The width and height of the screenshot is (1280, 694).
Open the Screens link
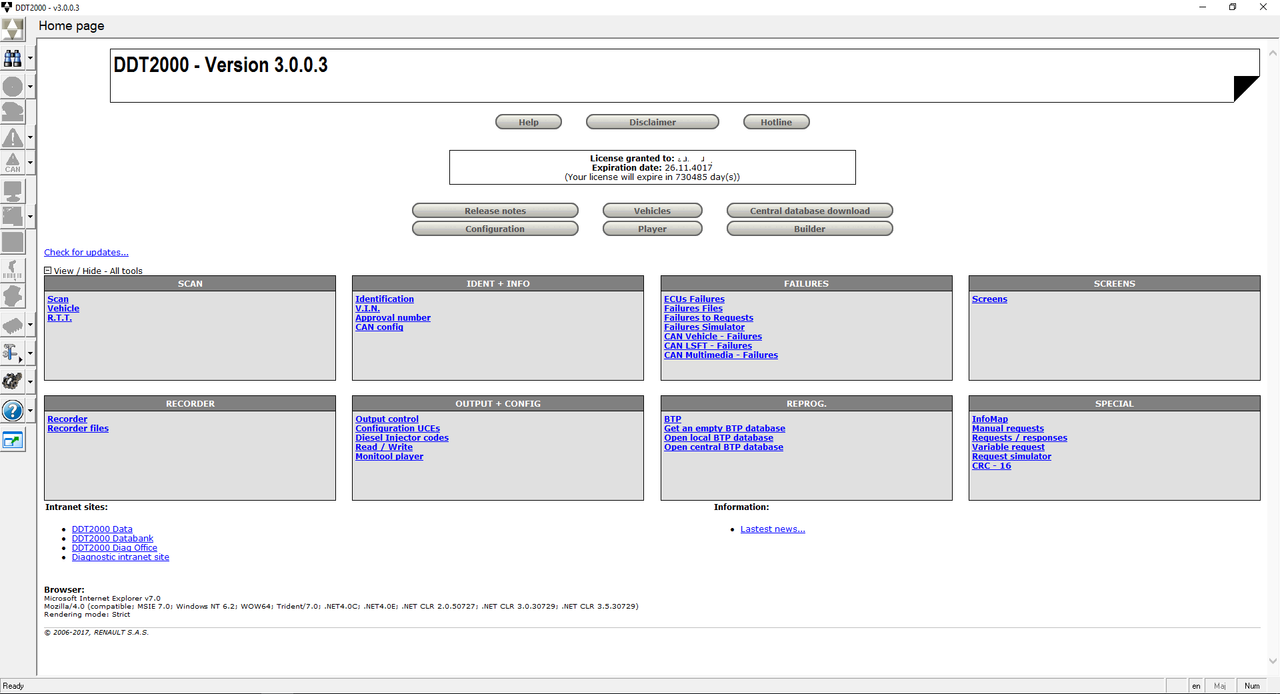(990, 299)
